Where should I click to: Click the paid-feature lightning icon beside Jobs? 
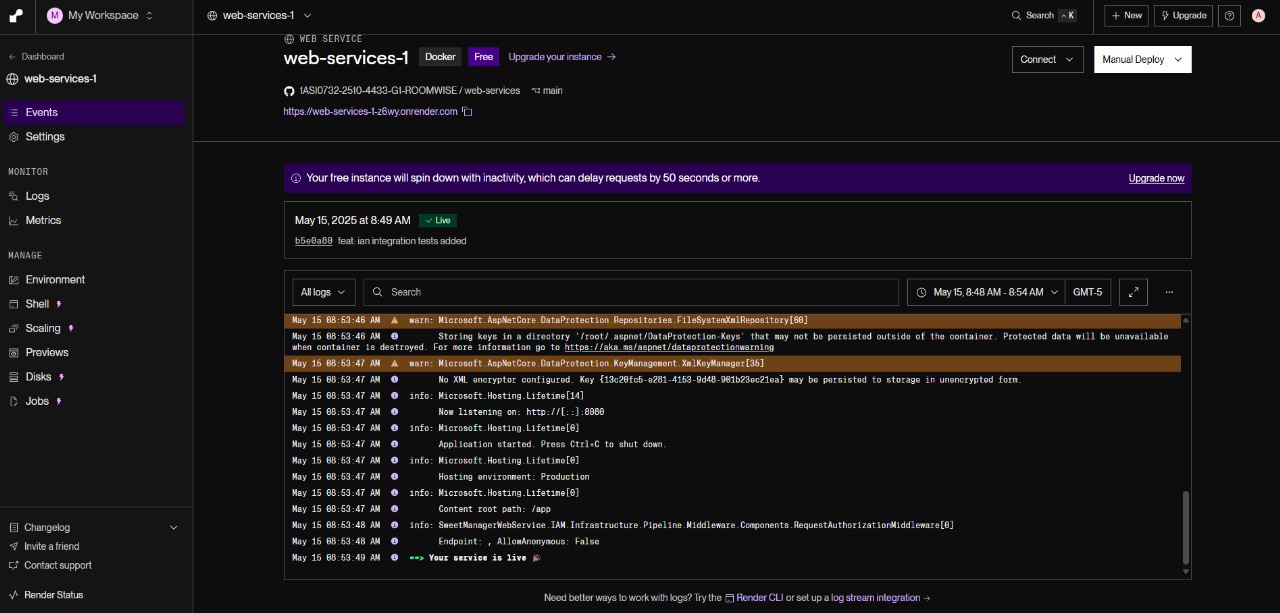tap(59, 400)
